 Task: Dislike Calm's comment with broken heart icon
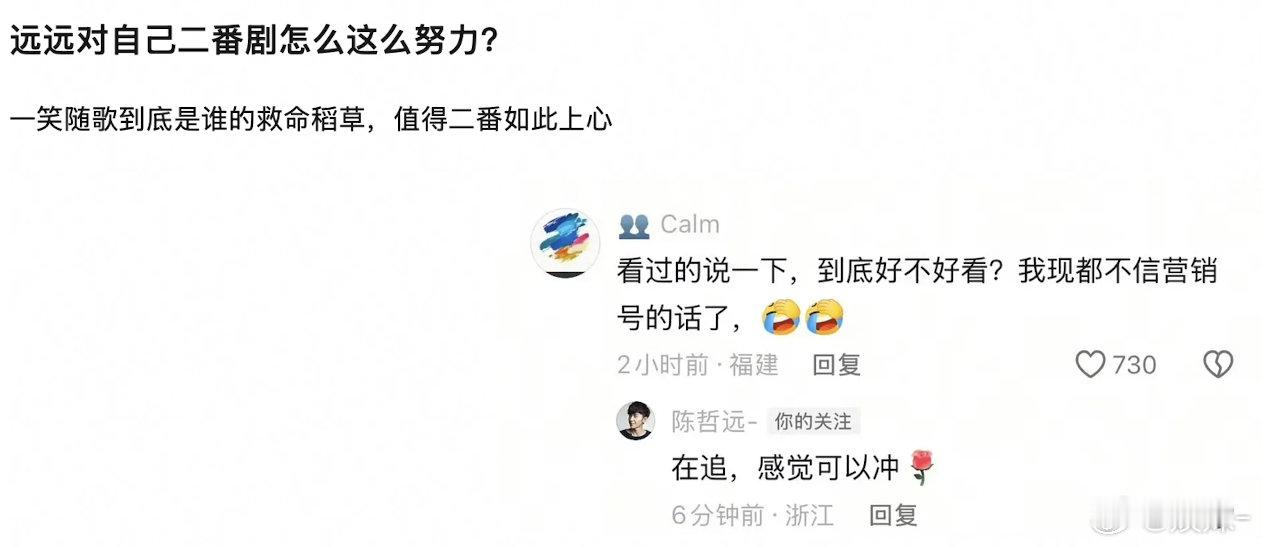(x=1217, y=365)
